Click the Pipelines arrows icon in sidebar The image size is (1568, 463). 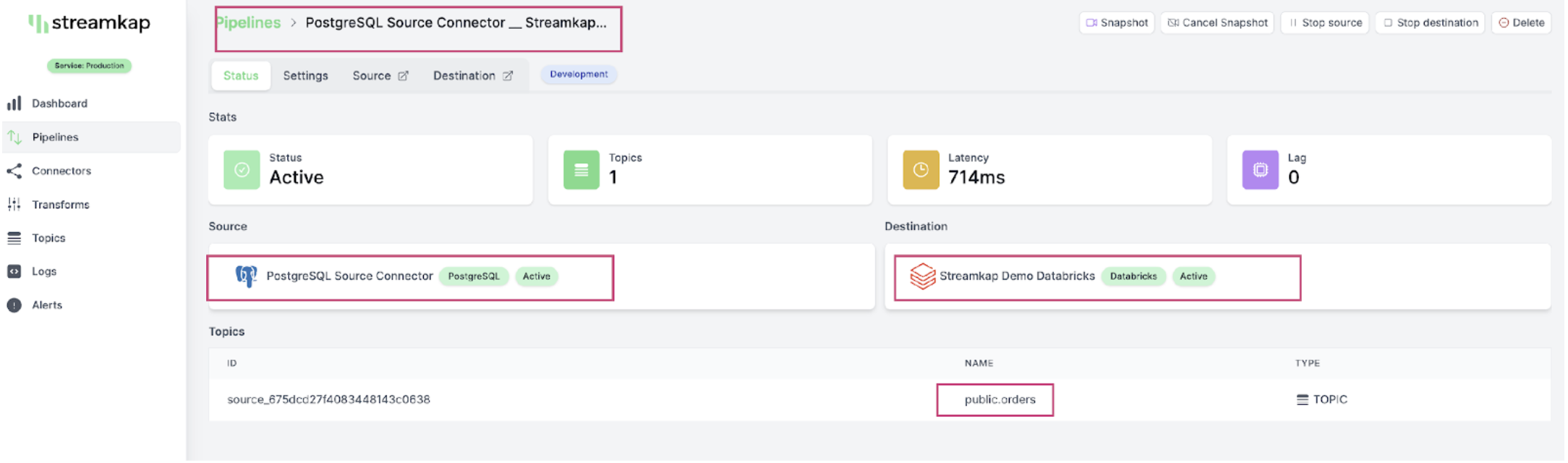tap(14, 137)
